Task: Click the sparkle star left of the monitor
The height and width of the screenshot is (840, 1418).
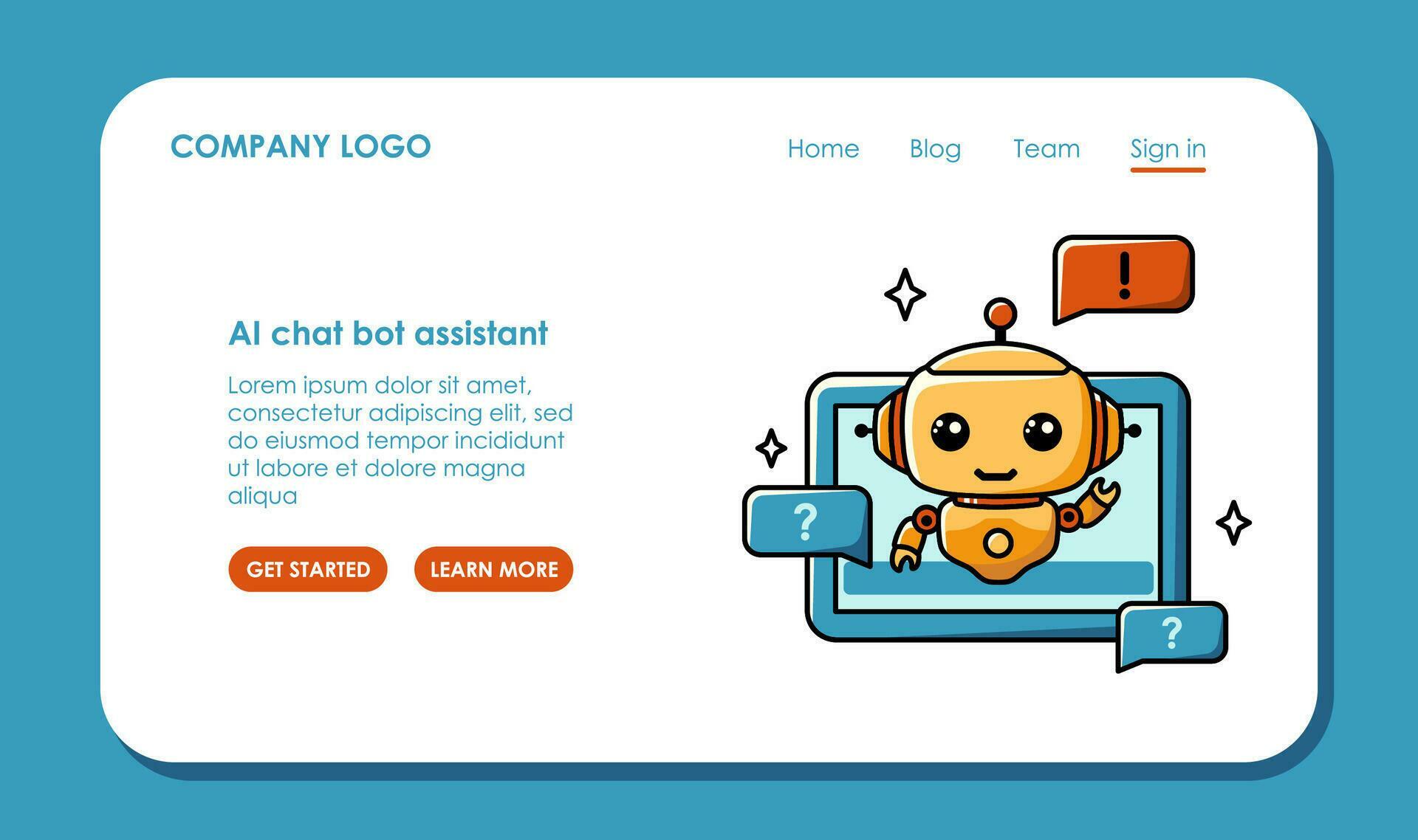Action: pos(771,448)
